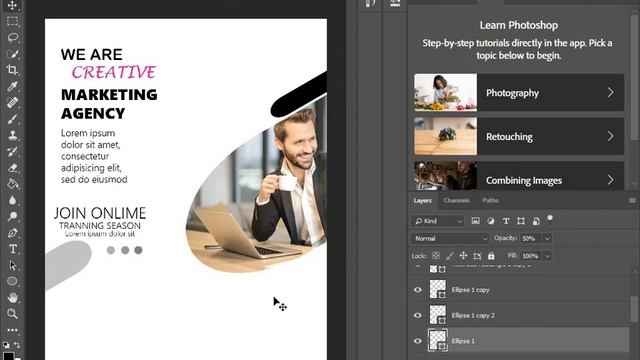Expand the Combining Images tutorials chevron

(610, 180)
